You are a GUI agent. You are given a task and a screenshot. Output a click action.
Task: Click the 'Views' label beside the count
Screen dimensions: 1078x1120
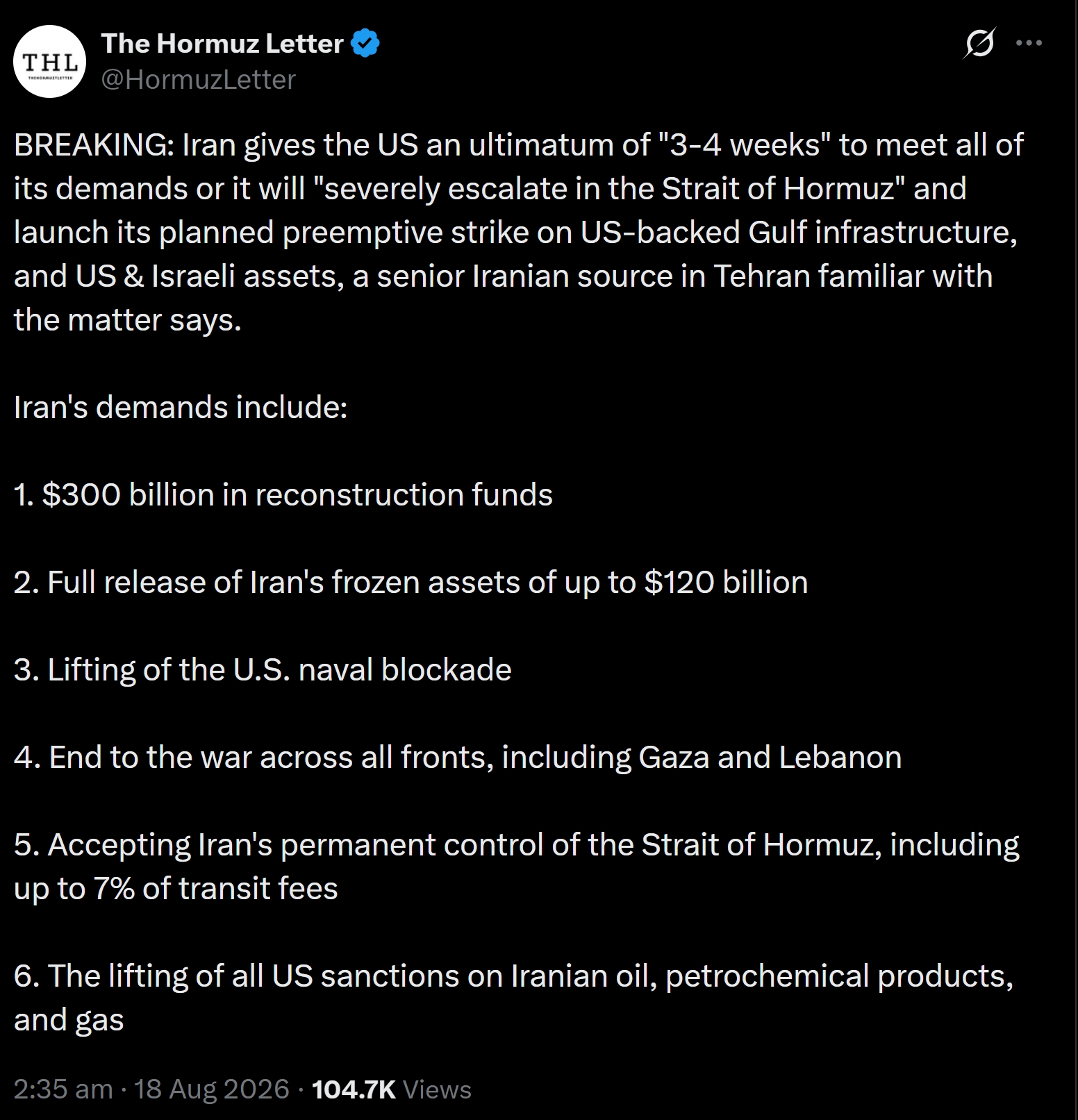tap(437, 1089)
